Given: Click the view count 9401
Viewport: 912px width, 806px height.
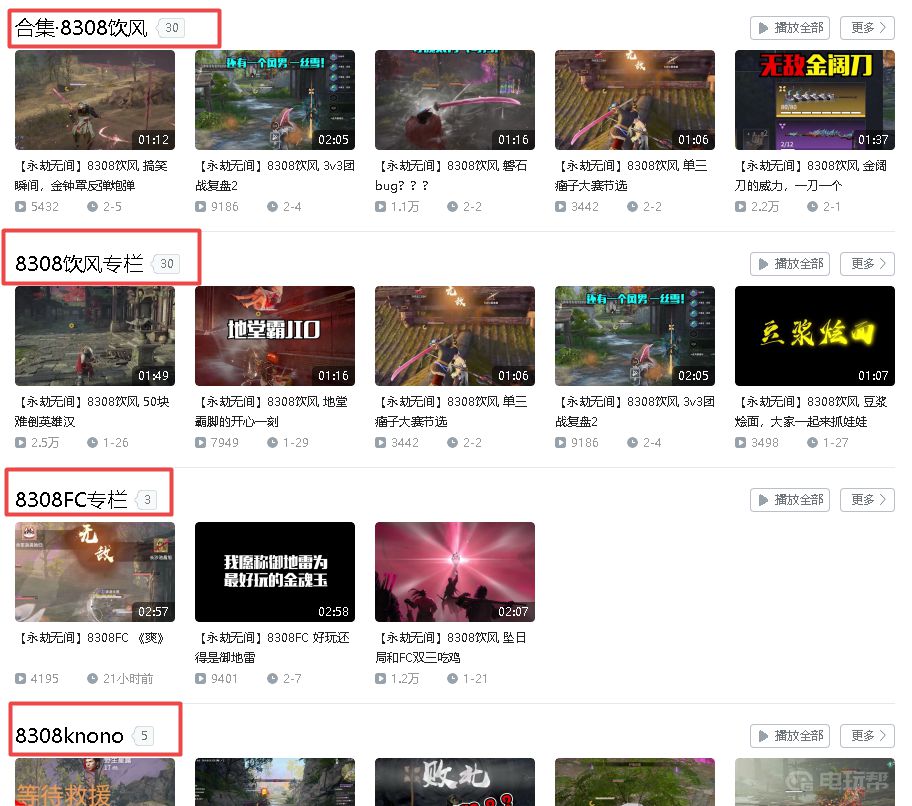Looking at the screenshot, I should pos(225,679).
